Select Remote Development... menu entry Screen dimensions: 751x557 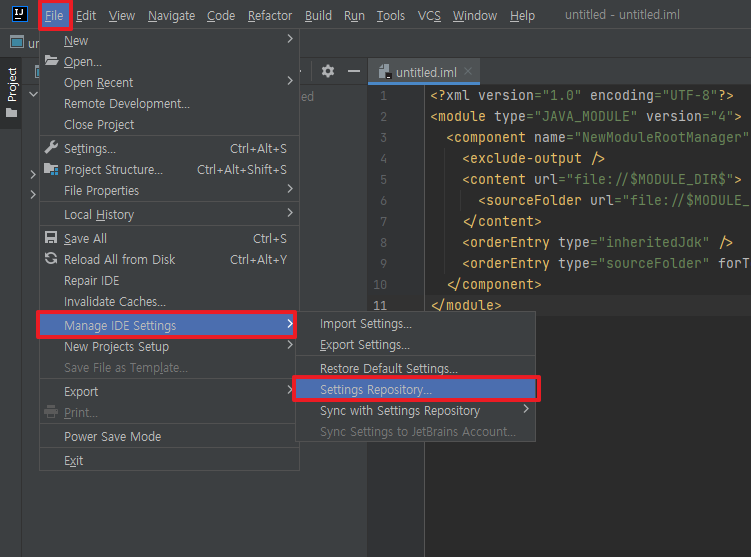[169, 103]
